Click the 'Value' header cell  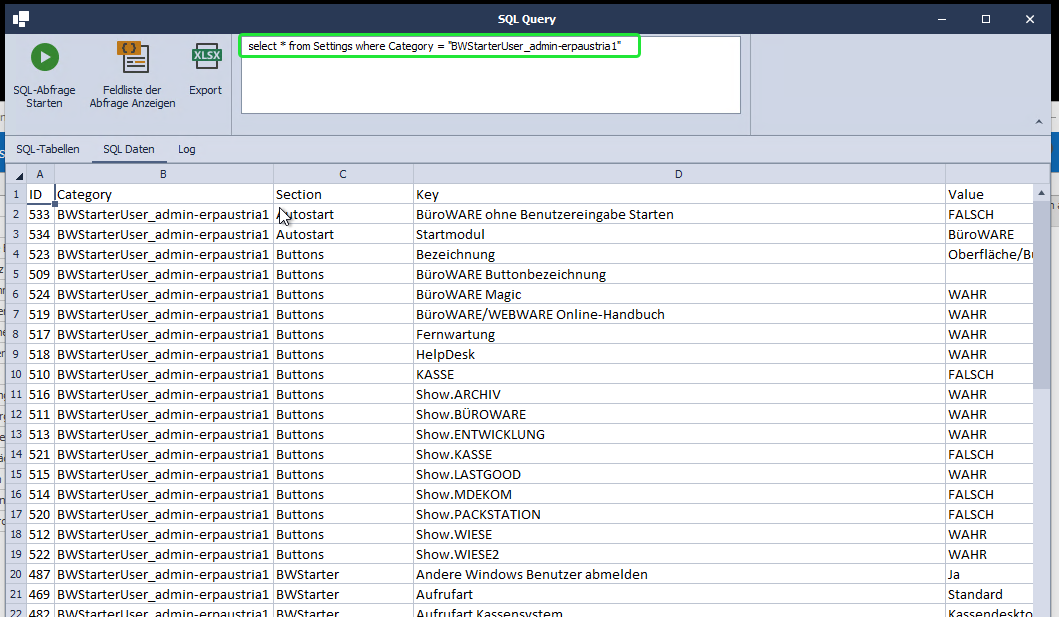(x=989, y=194)
